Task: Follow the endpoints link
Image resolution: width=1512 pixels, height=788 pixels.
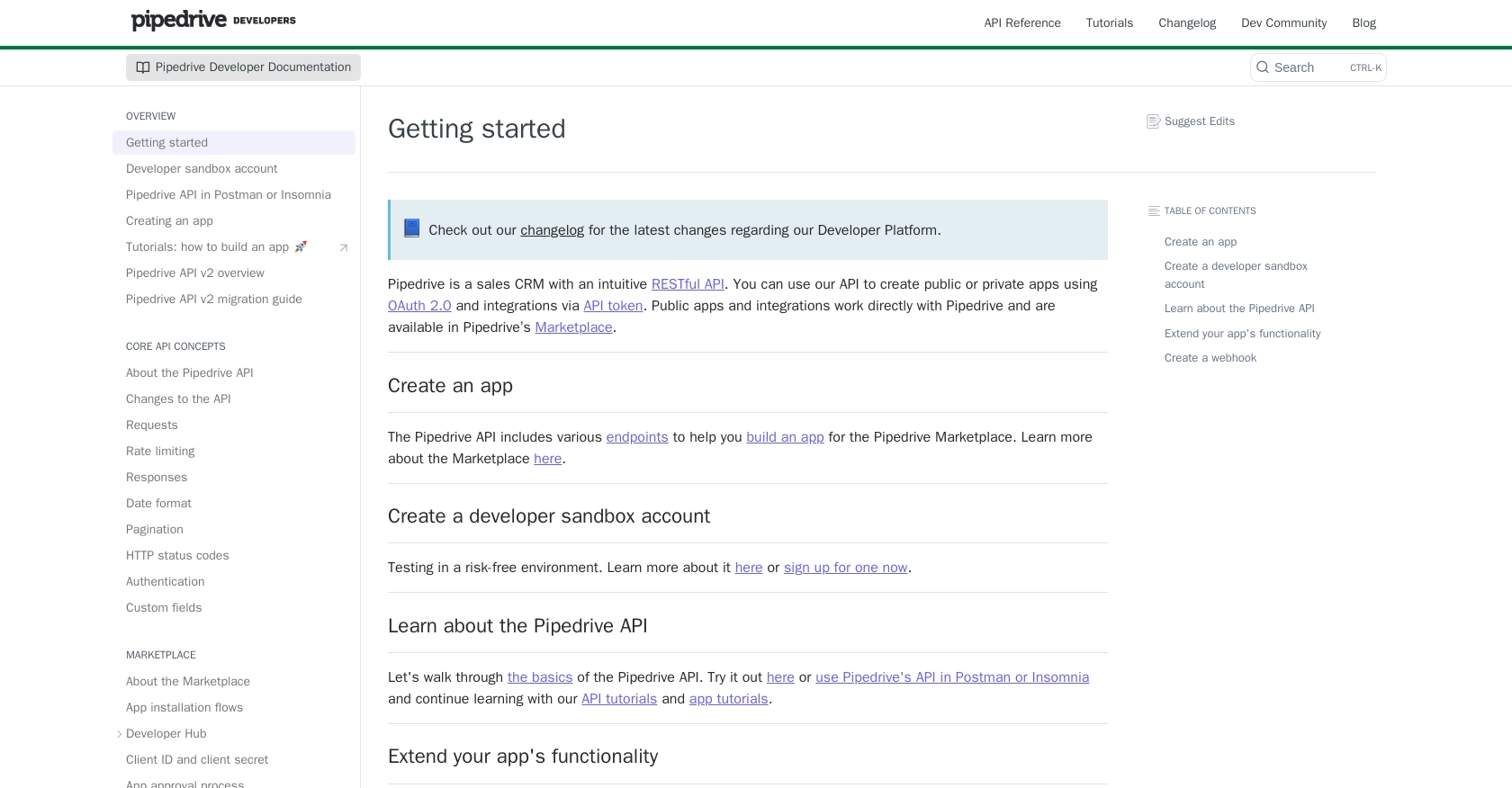Action: click(637, 437)
